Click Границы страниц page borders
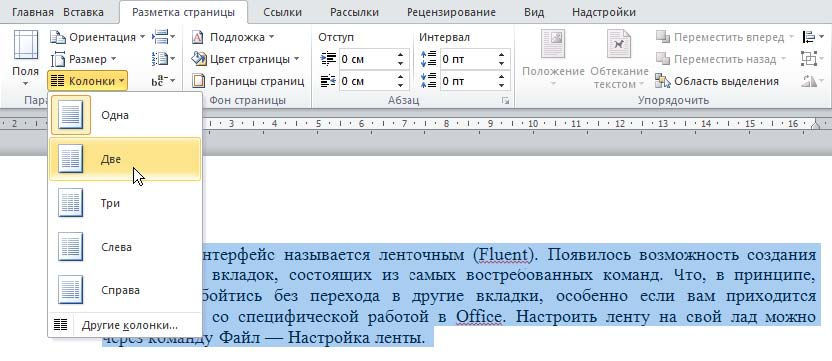The width and height of the screenshot is (832, 361). point(248,81)
